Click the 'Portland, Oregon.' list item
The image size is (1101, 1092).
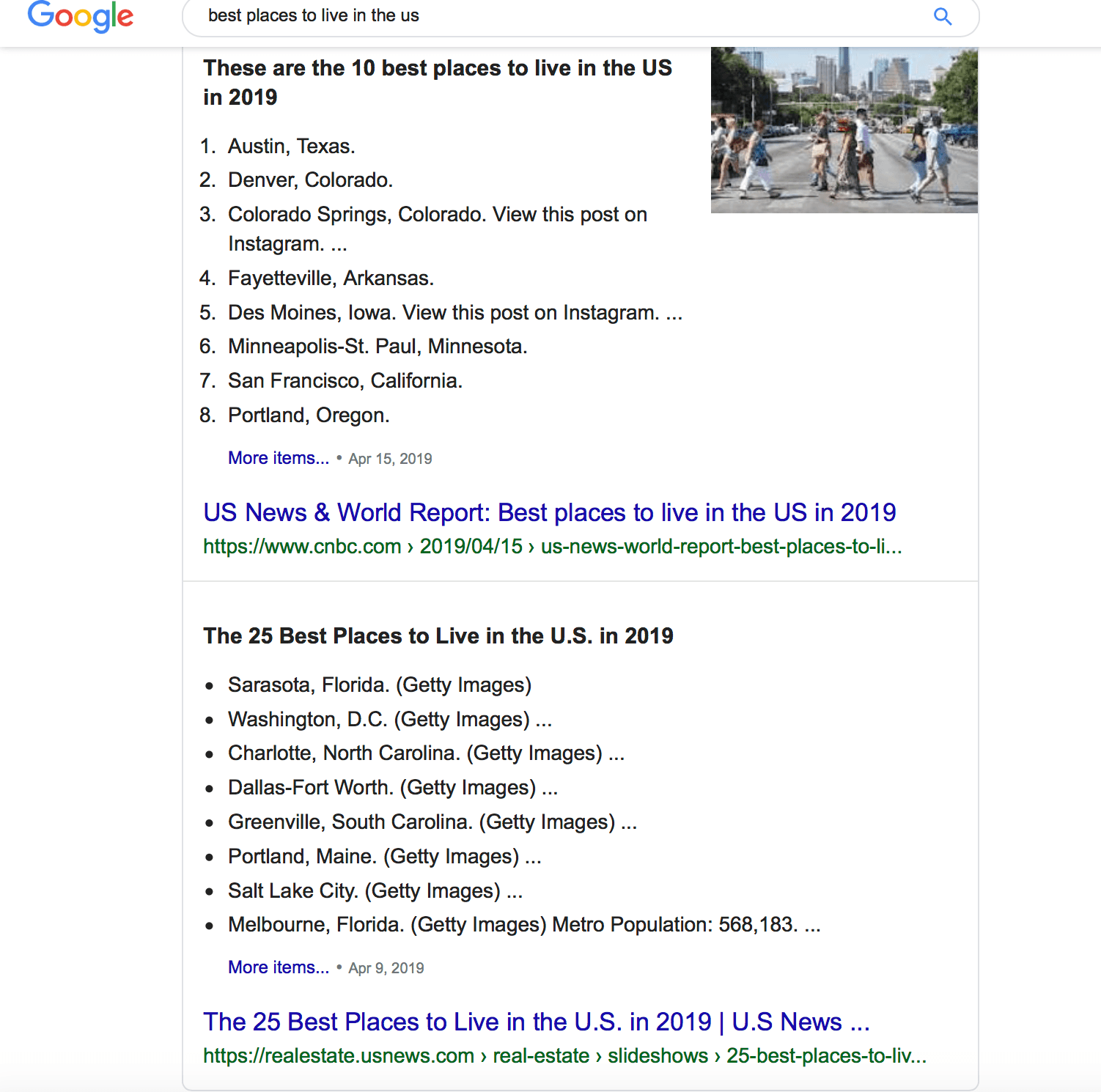tap(309, 416)
